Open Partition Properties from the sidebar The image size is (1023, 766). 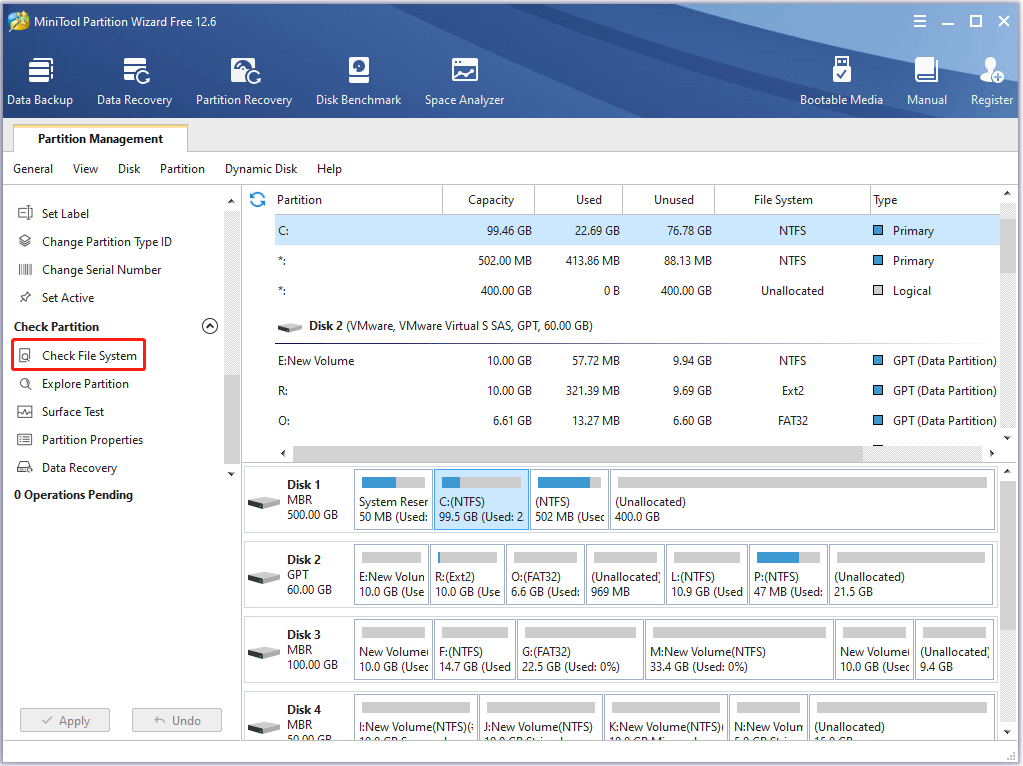tap(91, 439)
